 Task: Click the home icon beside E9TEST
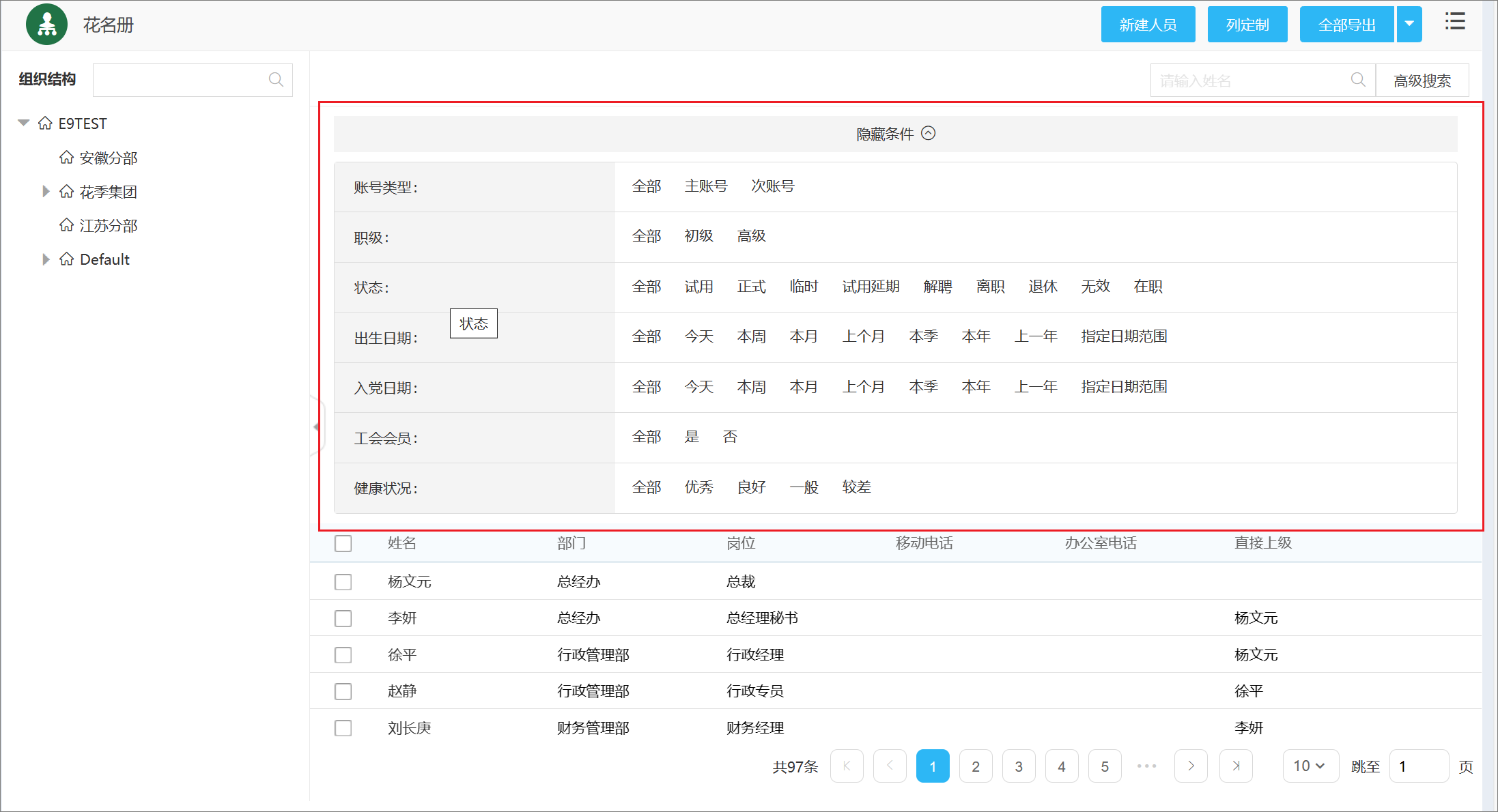pos(45,124)
